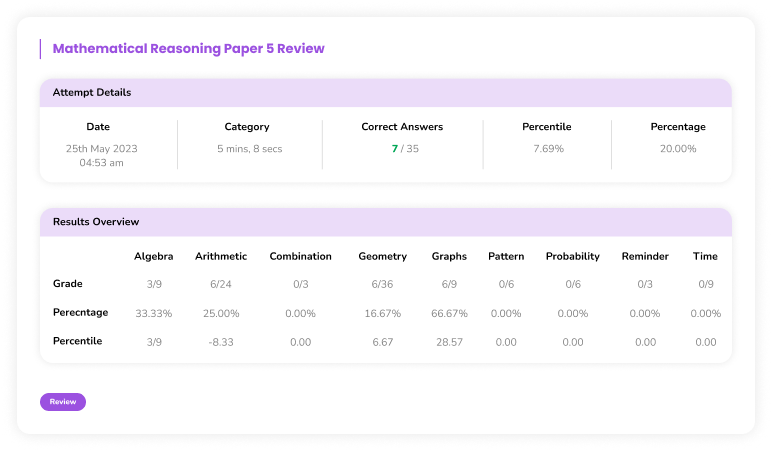The width and height of the screenshot is (772, 451).
Task: Click the Grade row label
Action: (x=68, y=284)
